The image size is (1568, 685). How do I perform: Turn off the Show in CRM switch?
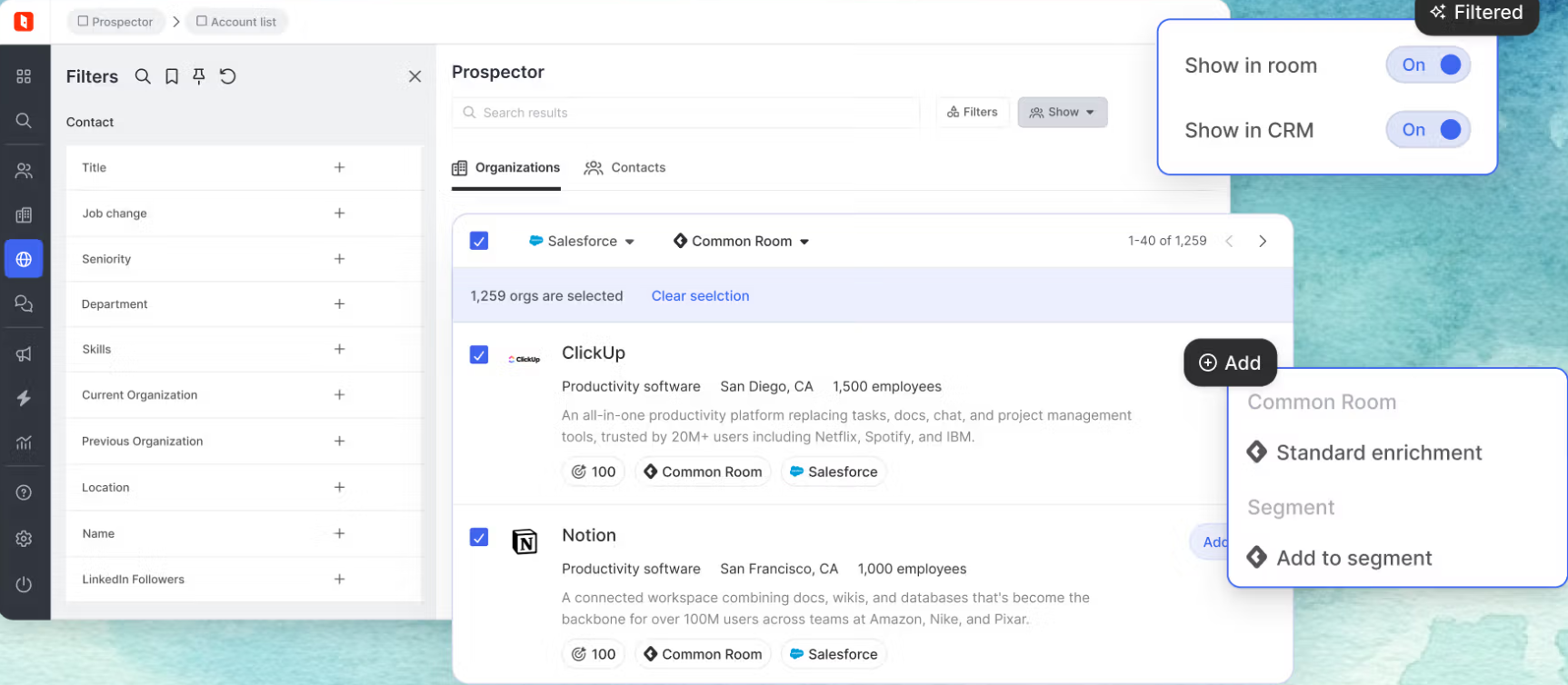click(1428, 130)
